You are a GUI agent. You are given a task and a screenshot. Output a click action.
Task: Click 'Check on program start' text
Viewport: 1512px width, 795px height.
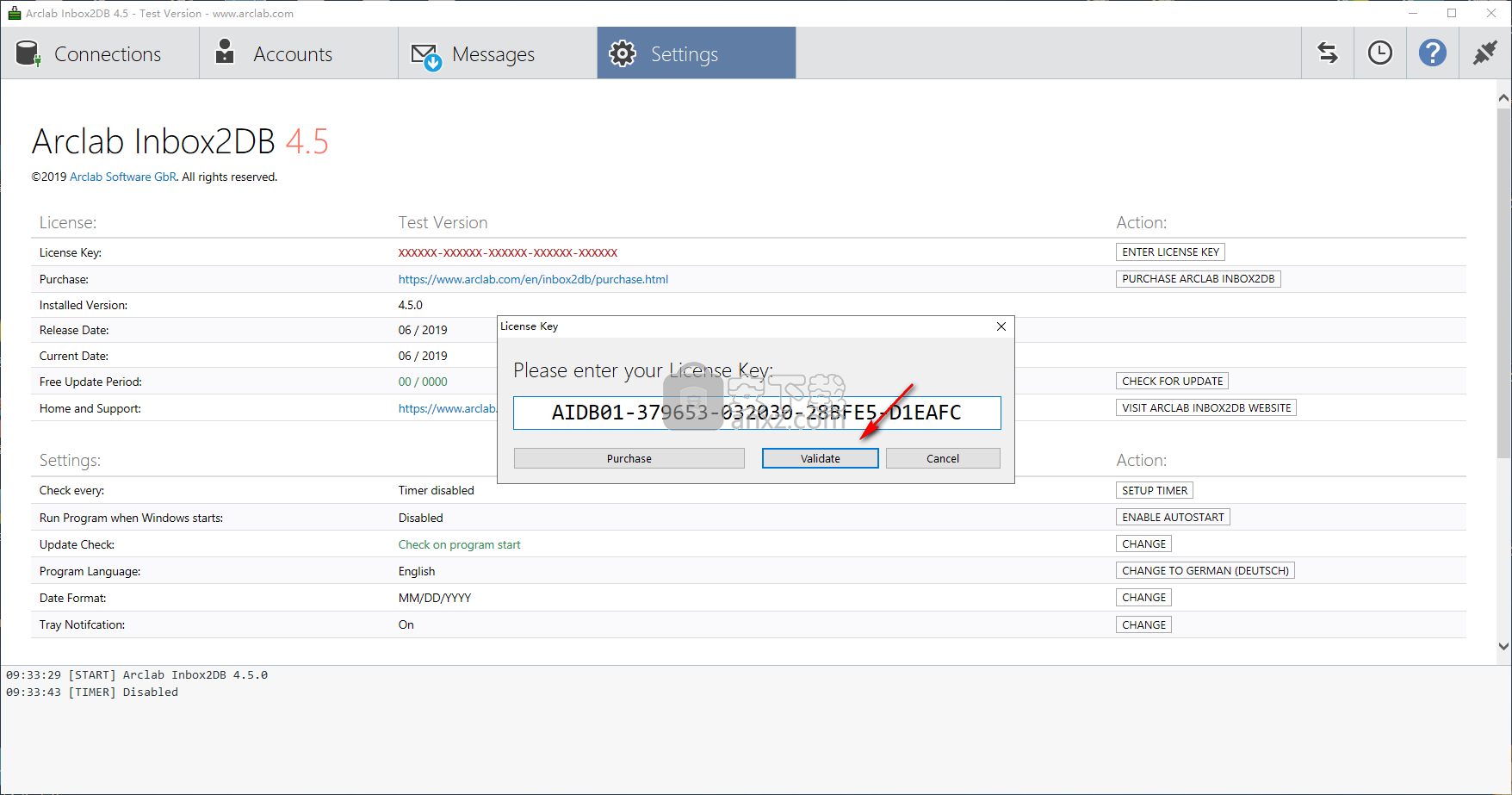pyautogui.click(x=460, y=544)
